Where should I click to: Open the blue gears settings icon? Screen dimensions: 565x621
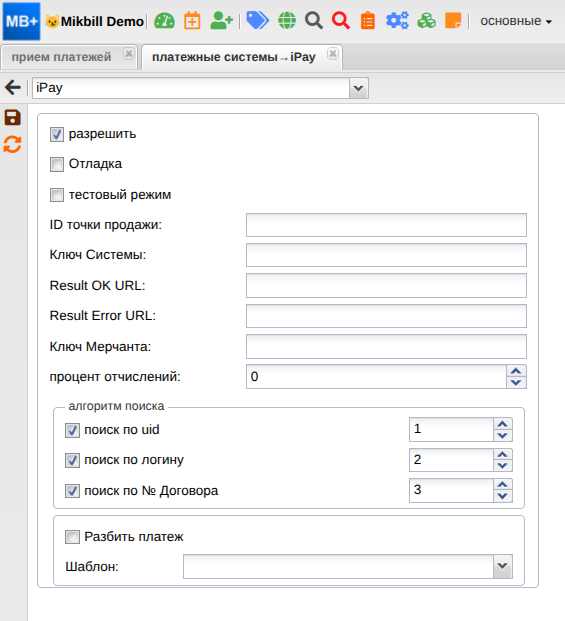(397, 21)
